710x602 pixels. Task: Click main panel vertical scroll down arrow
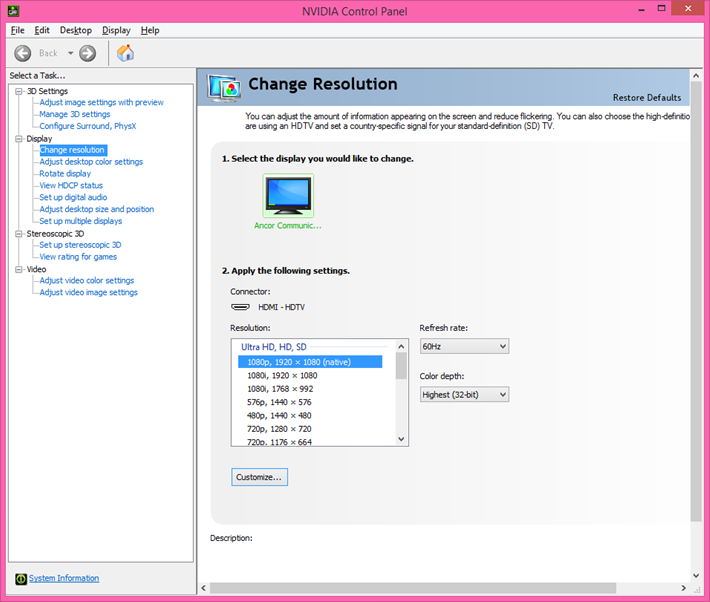click(696, 576)
